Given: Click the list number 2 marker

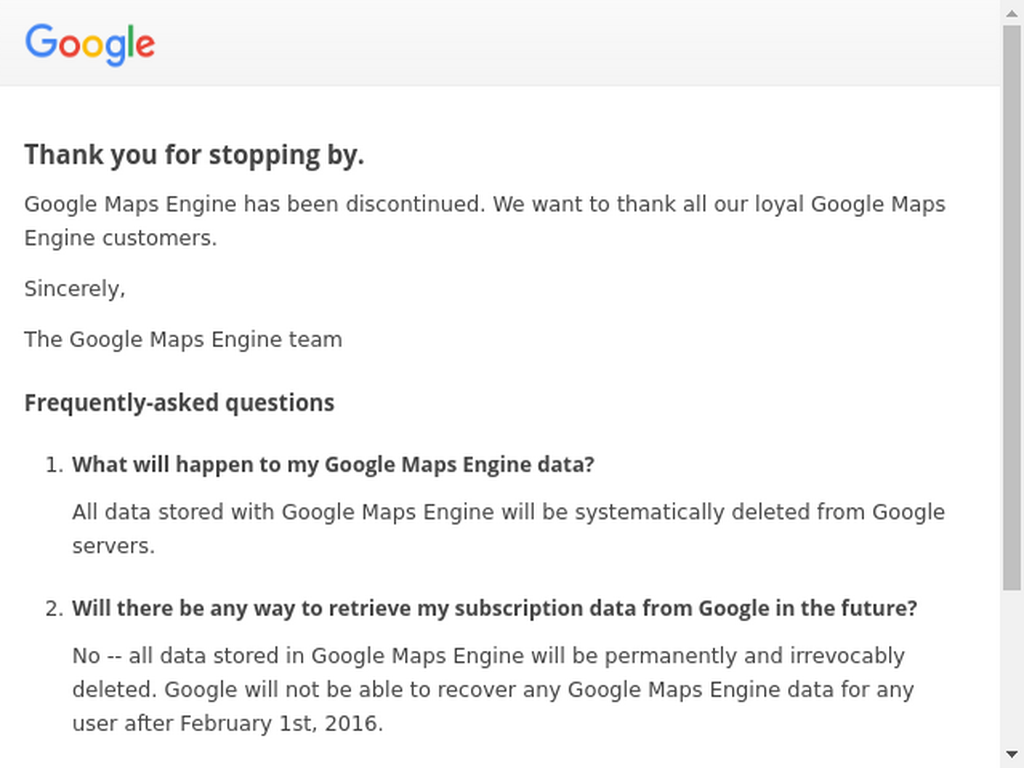Looking at the screenshot, I should click(54, 609).
